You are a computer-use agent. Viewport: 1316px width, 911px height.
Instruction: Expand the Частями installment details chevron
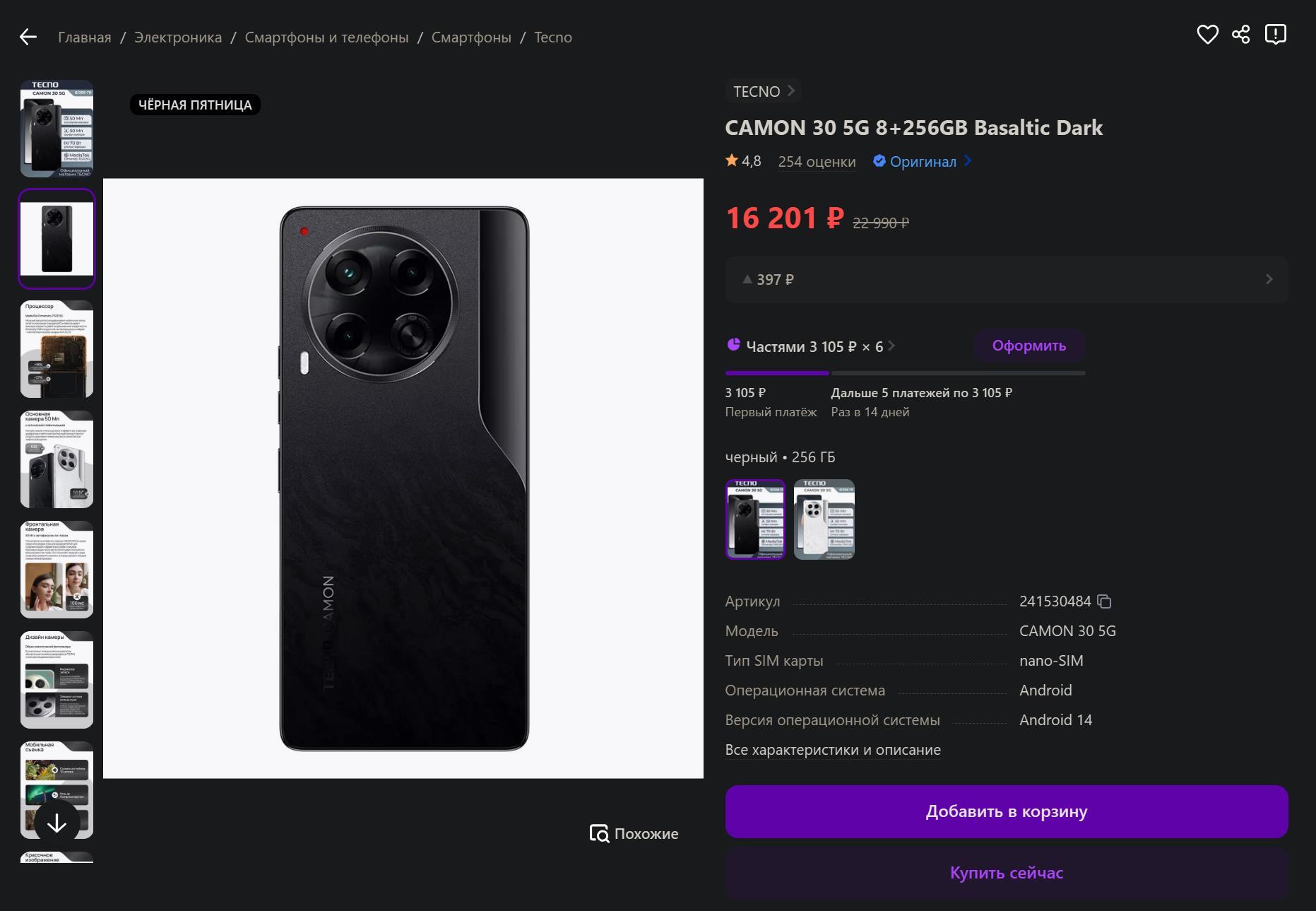[891, 346]
